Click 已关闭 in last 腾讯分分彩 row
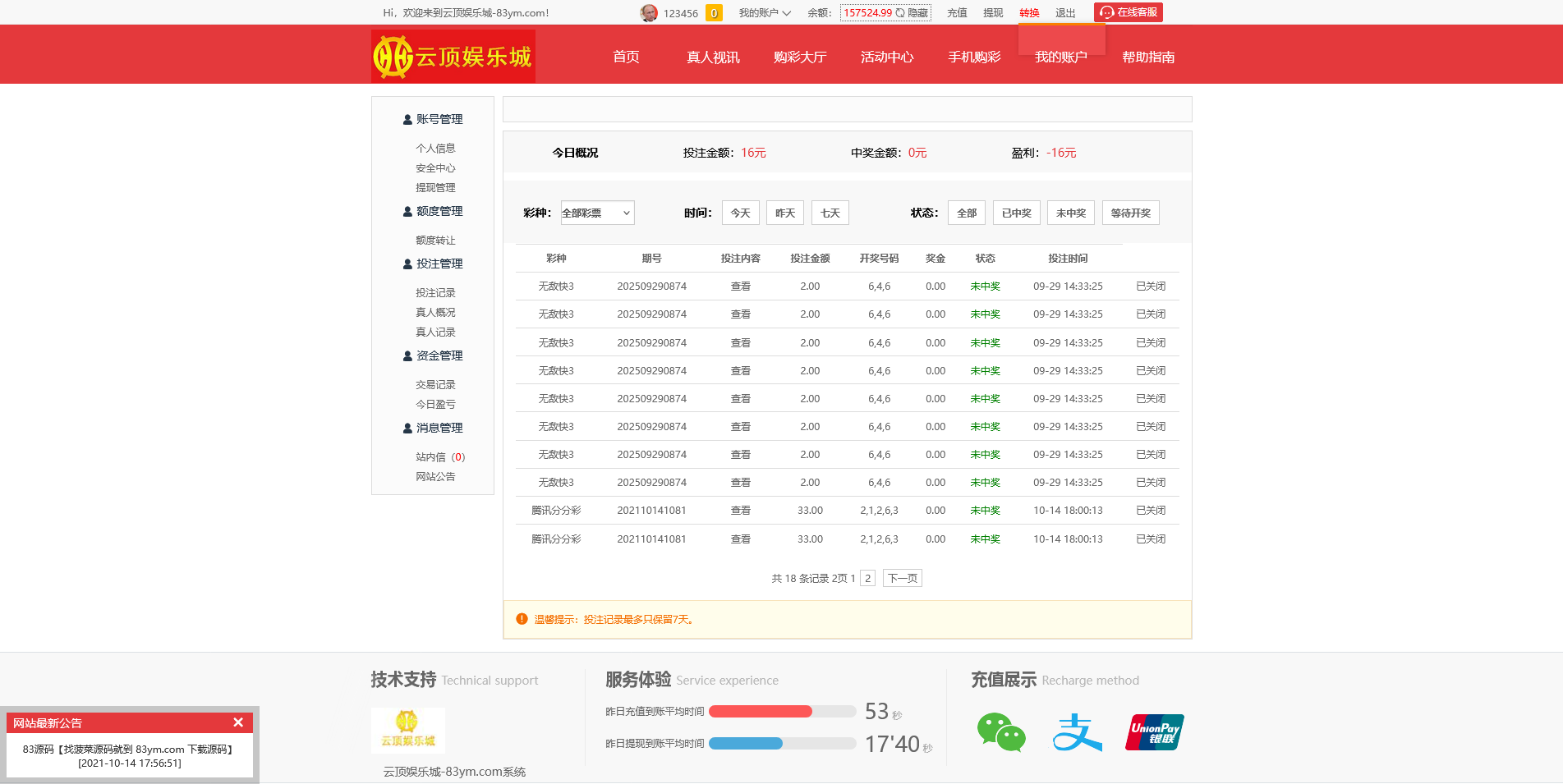The height and width of the screenshot is (784, 1563). 1151,539
